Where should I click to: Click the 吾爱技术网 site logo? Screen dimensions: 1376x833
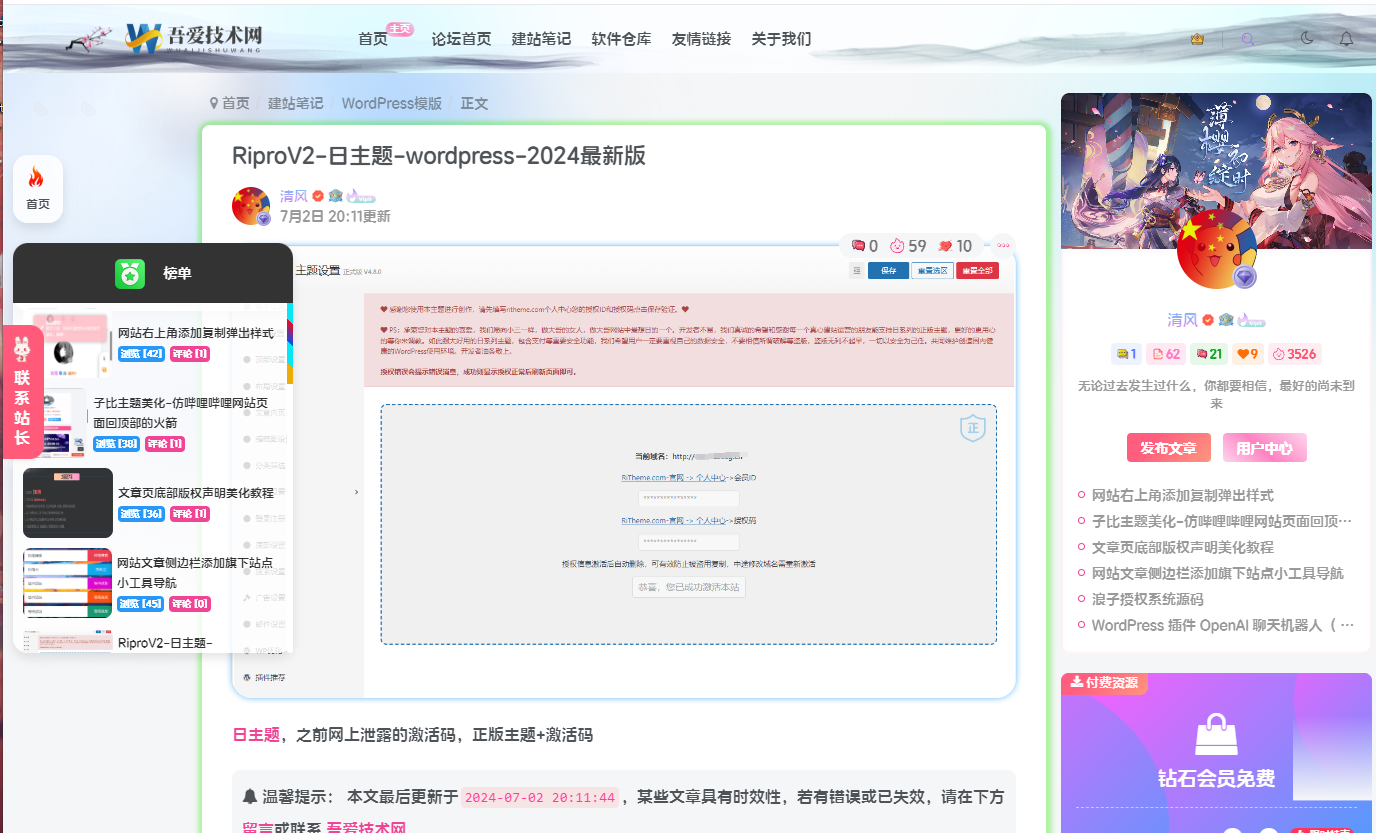pyautogui.click(x=194, y=37)
